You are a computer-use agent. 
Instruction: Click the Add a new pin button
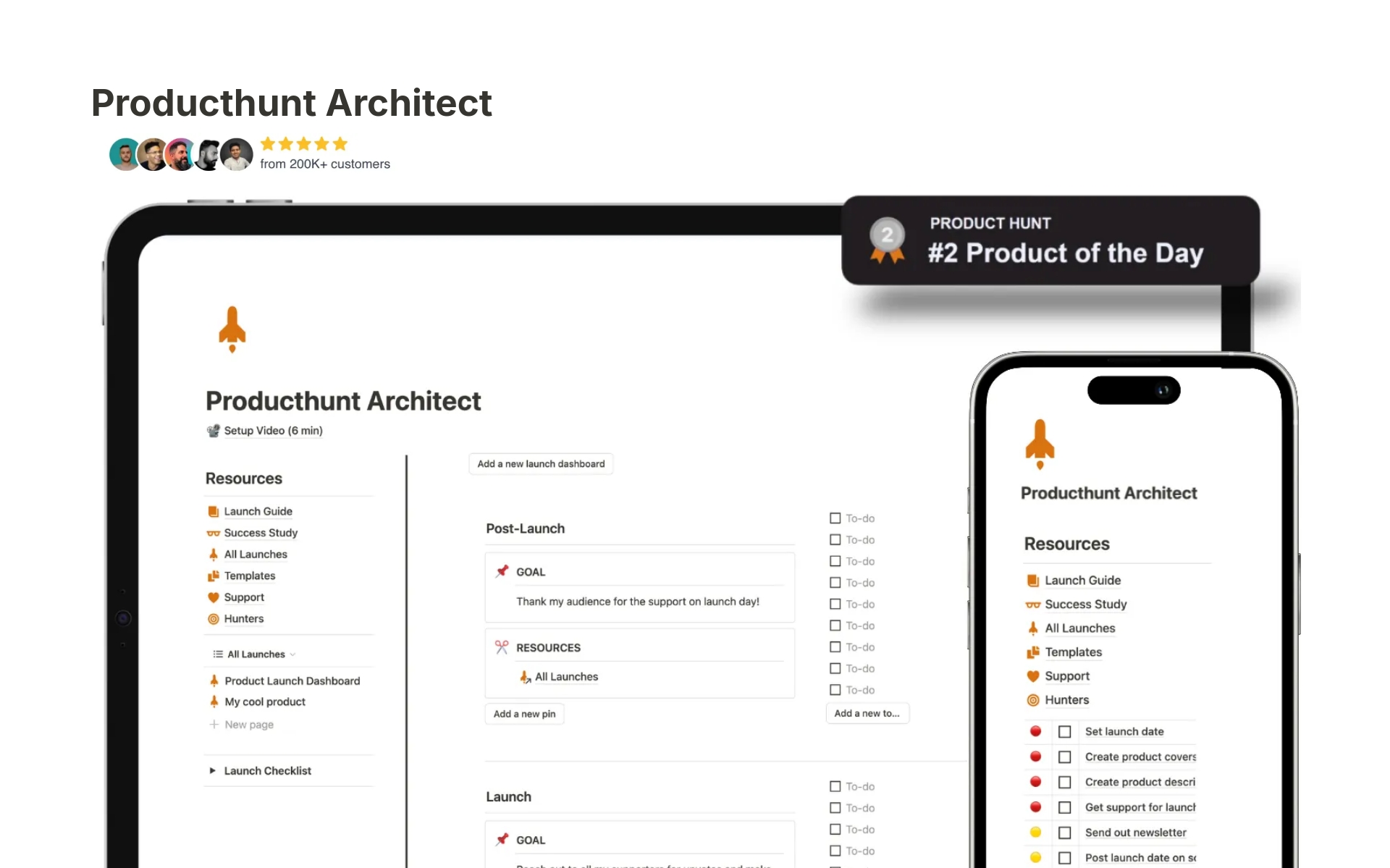click(524, 714)
